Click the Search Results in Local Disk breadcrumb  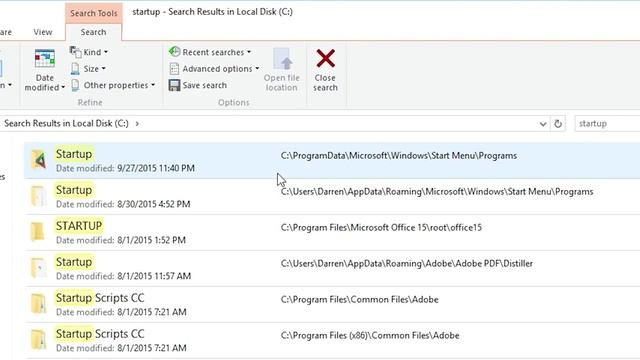[x=66, y=123]
